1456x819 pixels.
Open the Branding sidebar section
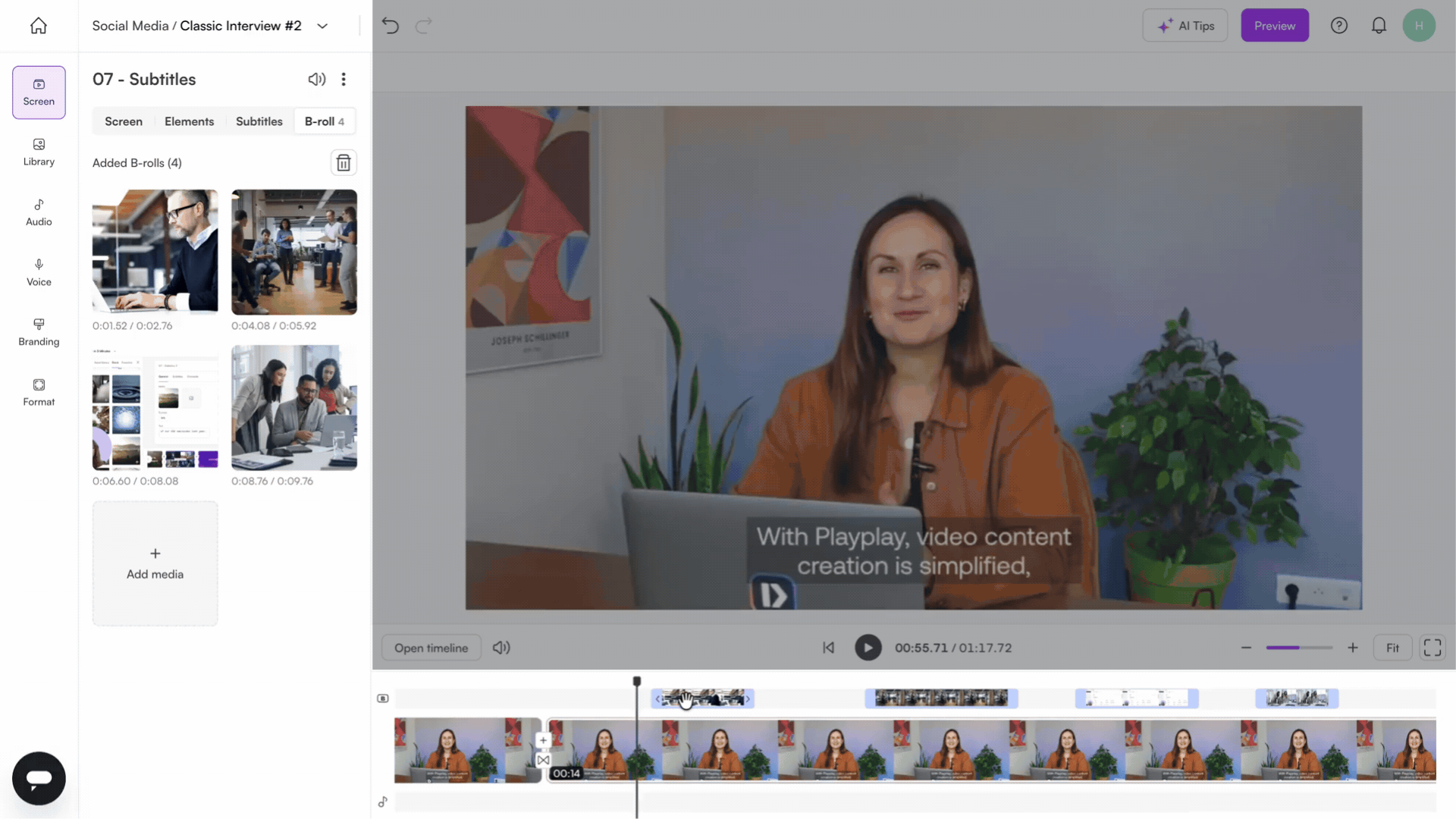click(39, 332)
